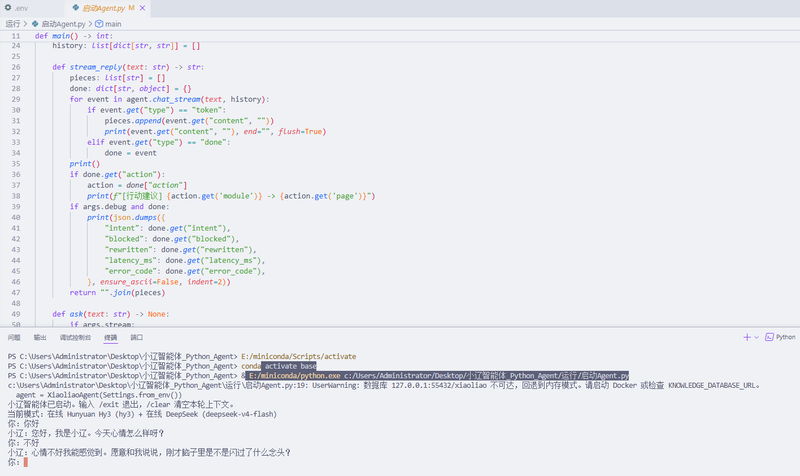This screenshot has height=476, width=800.
Task: Click 'done = event' on line 34
Action: tap(131, 153)
